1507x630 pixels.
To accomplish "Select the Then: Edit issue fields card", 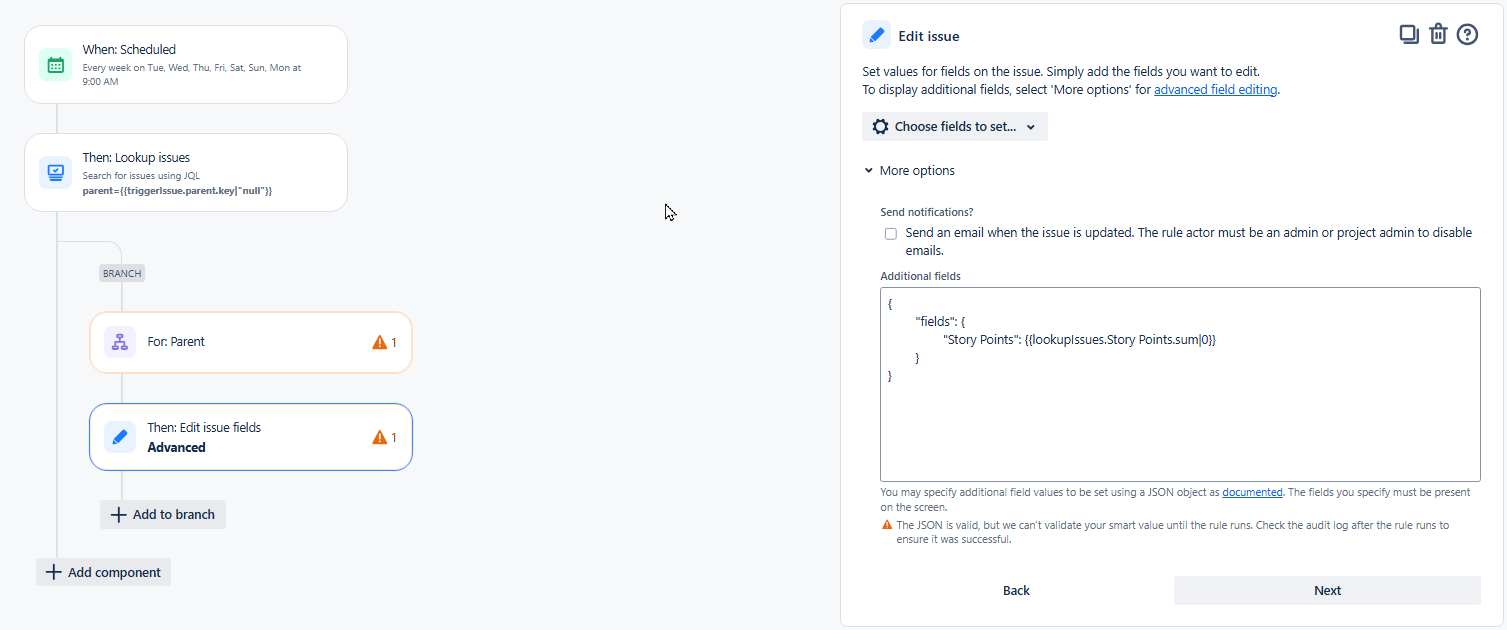I will [x=251, y=437].
